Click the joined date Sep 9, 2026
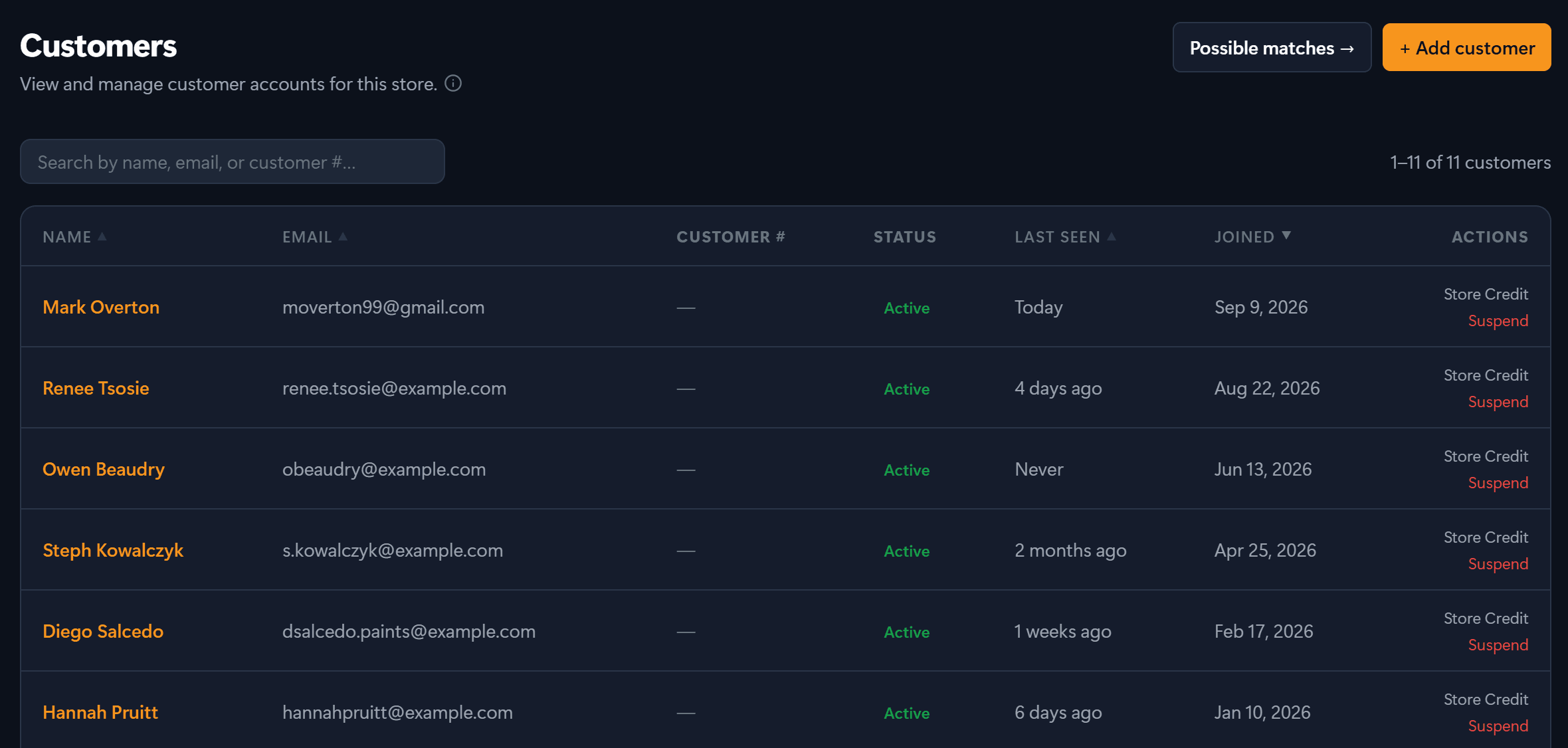Image resolution: width=1568 pixels, height=748 pixels. coord(1261,307)
